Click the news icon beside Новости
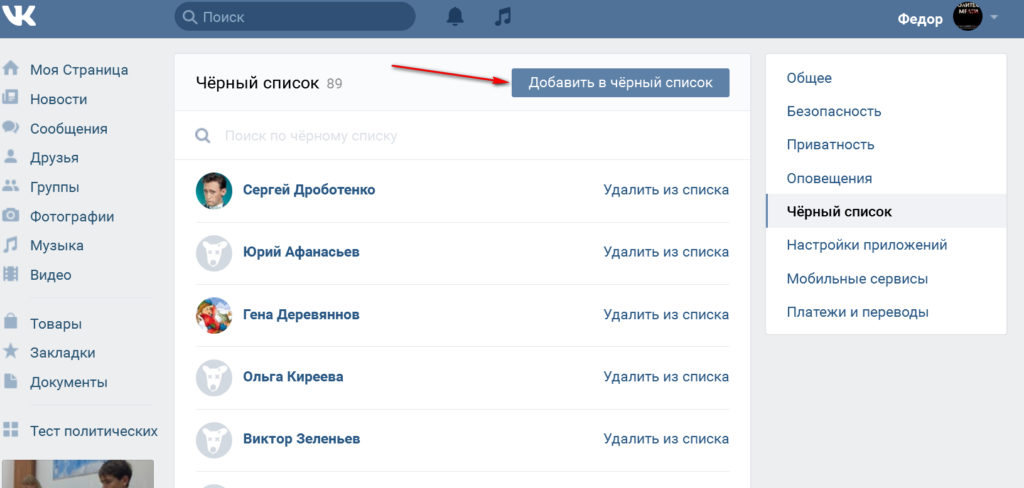The width and height of the screenshot is (1024, 488). pos(10,98)
